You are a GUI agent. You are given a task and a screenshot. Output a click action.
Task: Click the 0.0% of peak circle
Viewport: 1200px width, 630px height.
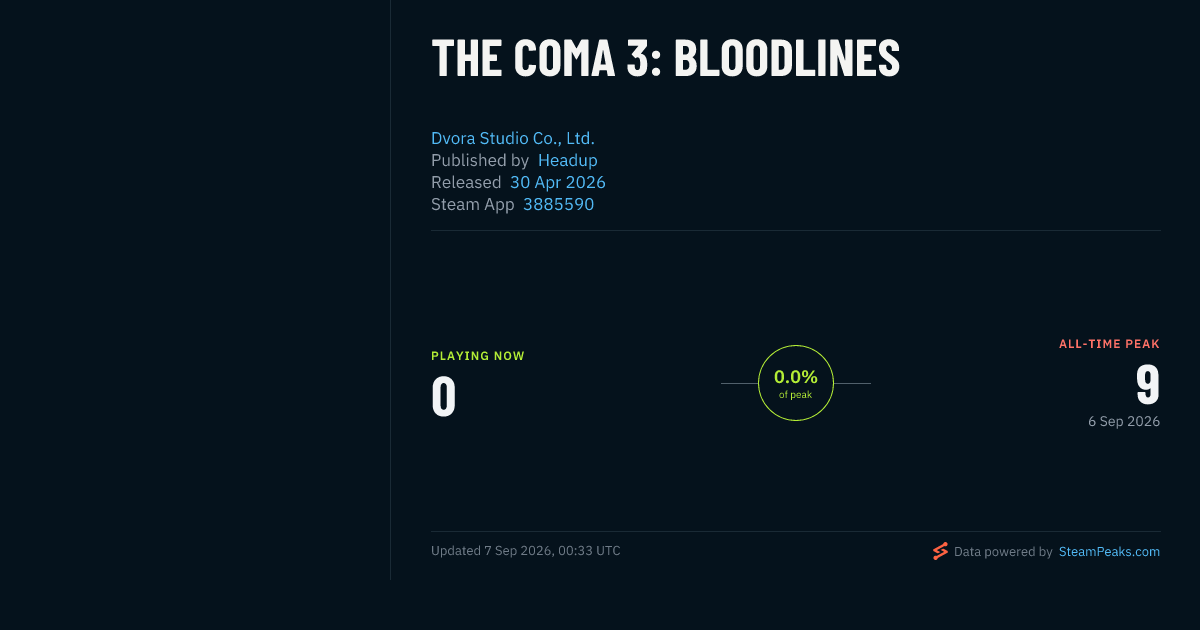tap(796, 383)
